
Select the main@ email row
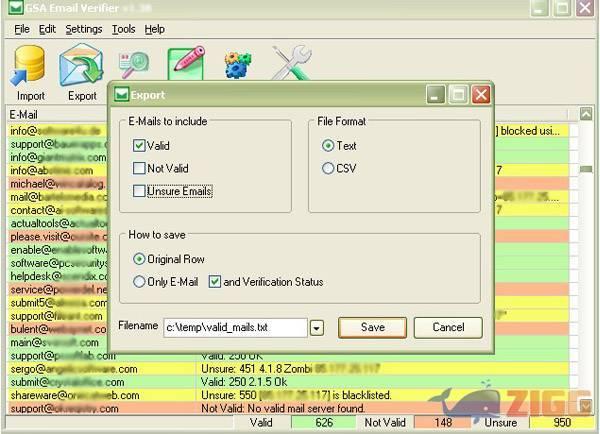[x=57, y=342]
